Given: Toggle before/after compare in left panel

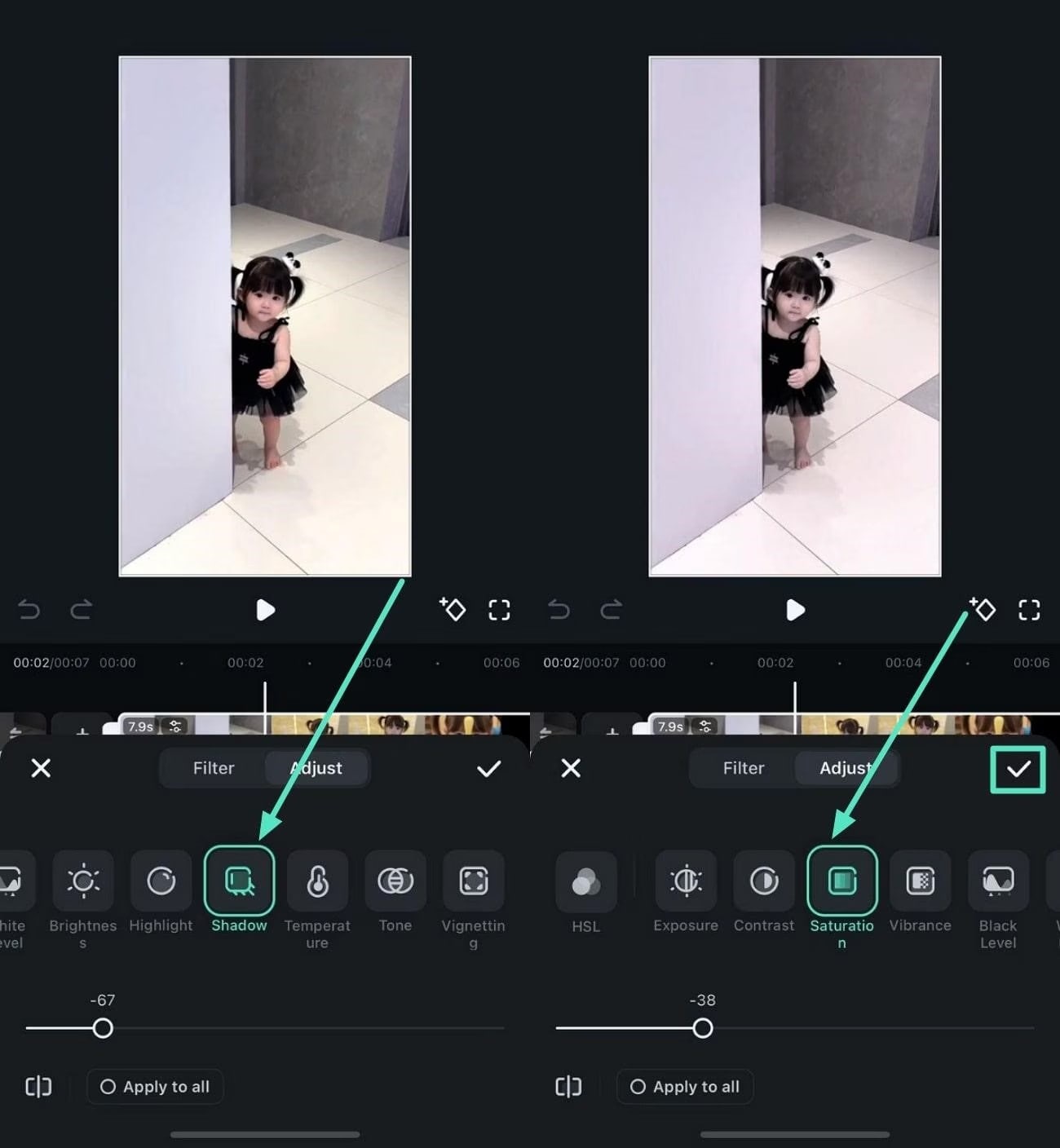Looking at the screenshot, I should [38, 1087].
